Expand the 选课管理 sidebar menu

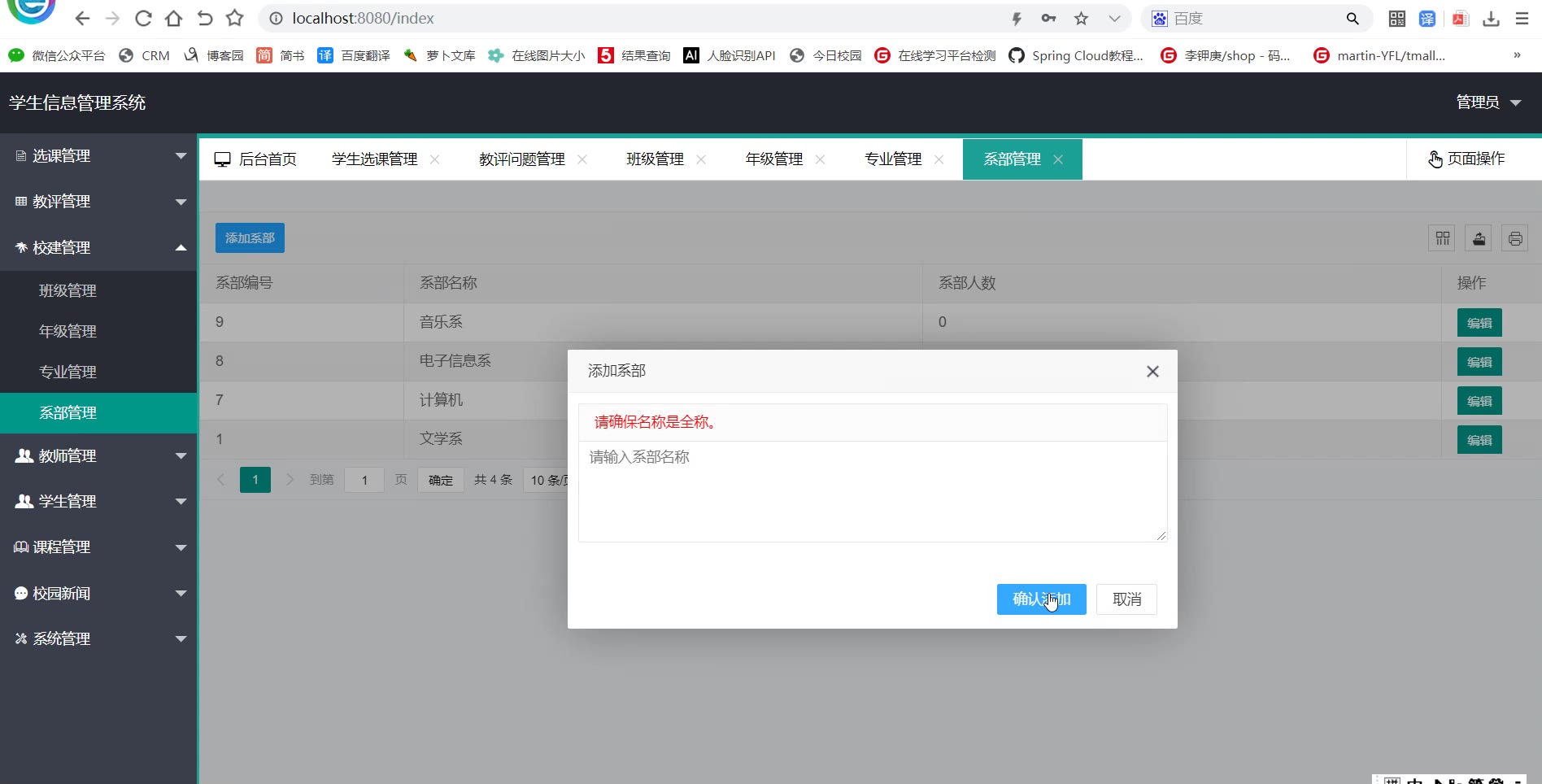coord(98,156)
